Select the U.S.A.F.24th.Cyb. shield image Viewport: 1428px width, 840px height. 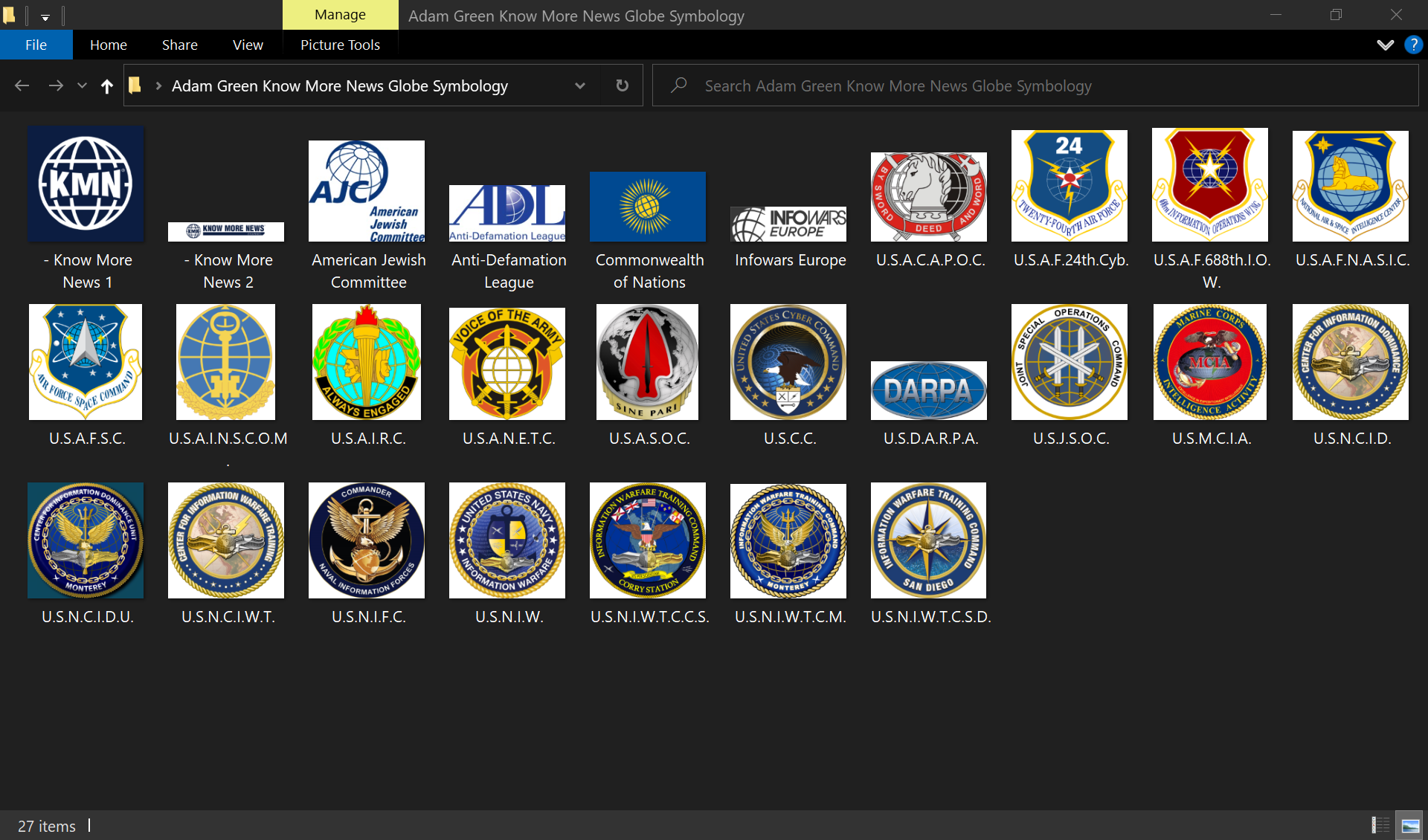coord(1070,186)
